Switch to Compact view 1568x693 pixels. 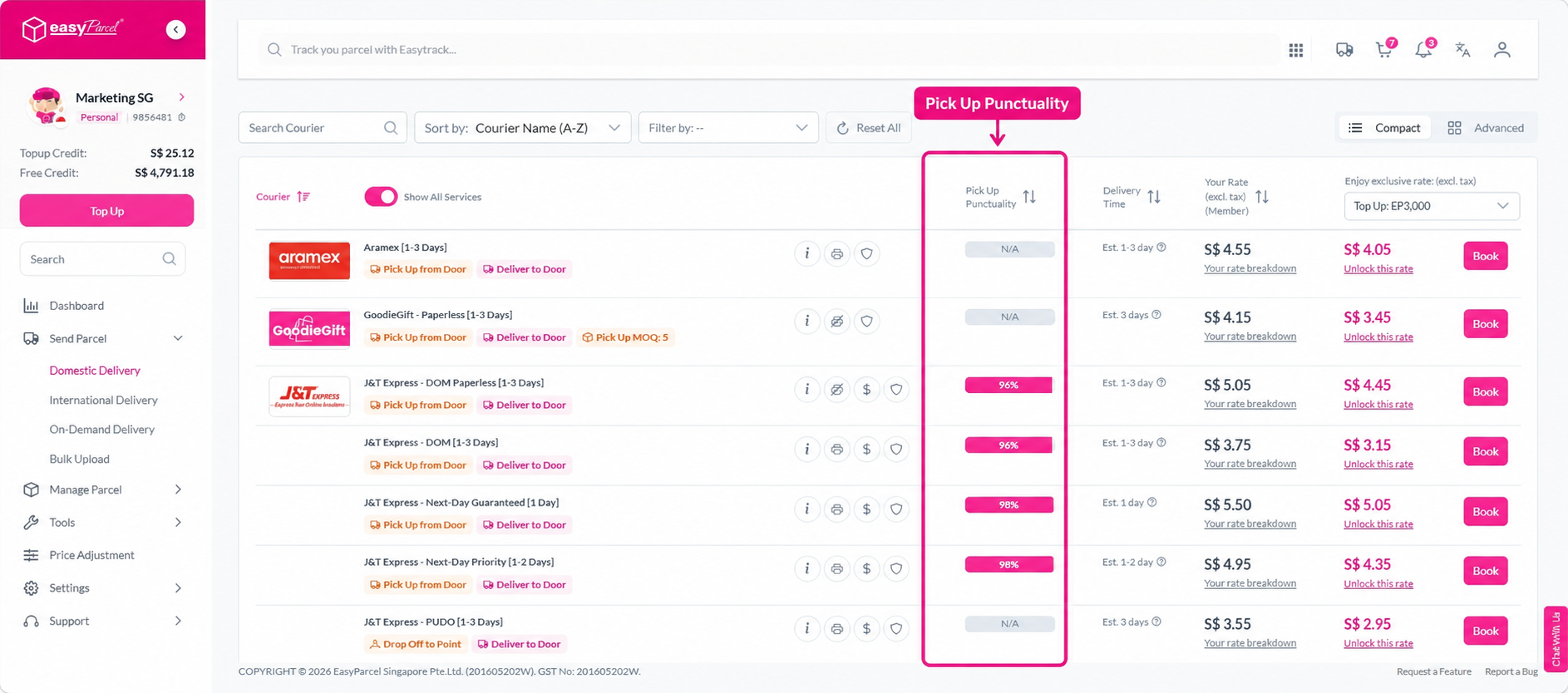[x=1384, y=128]
